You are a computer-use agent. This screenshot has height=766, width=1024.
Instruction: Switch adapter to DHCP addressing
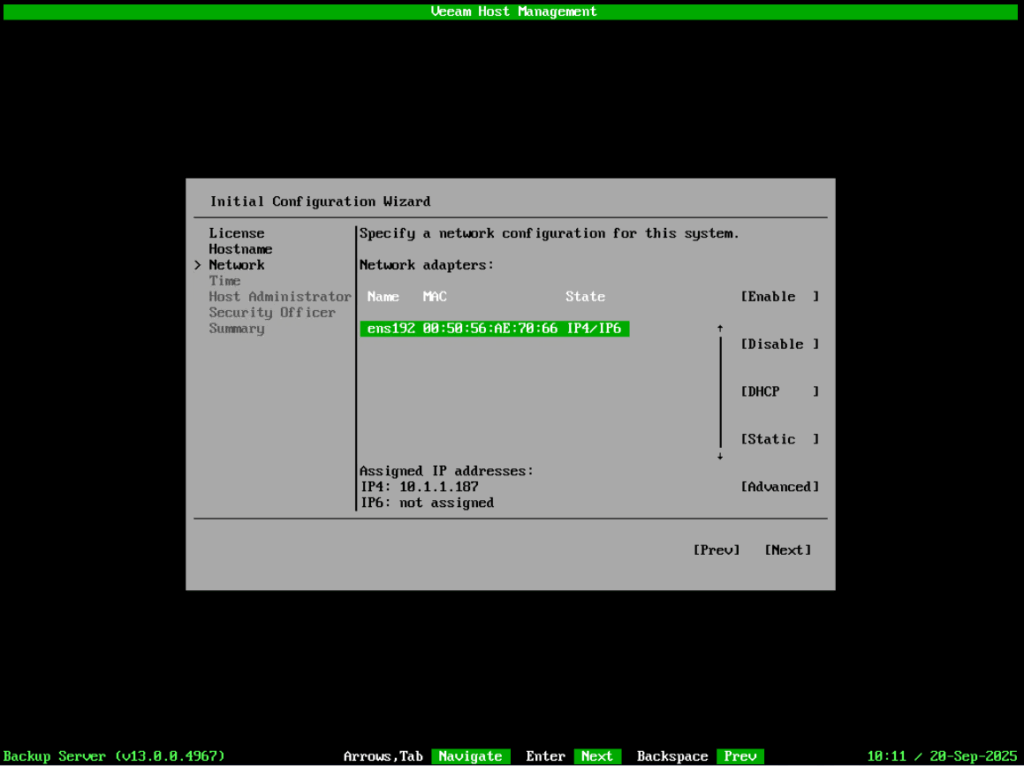[779, 392]
